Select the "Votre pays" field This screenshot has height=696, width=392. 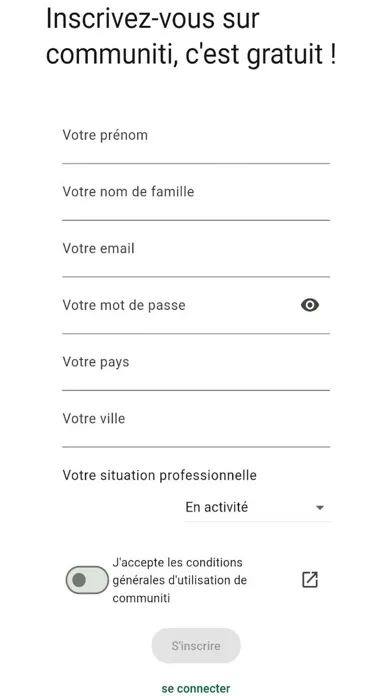tap(196, 369)
